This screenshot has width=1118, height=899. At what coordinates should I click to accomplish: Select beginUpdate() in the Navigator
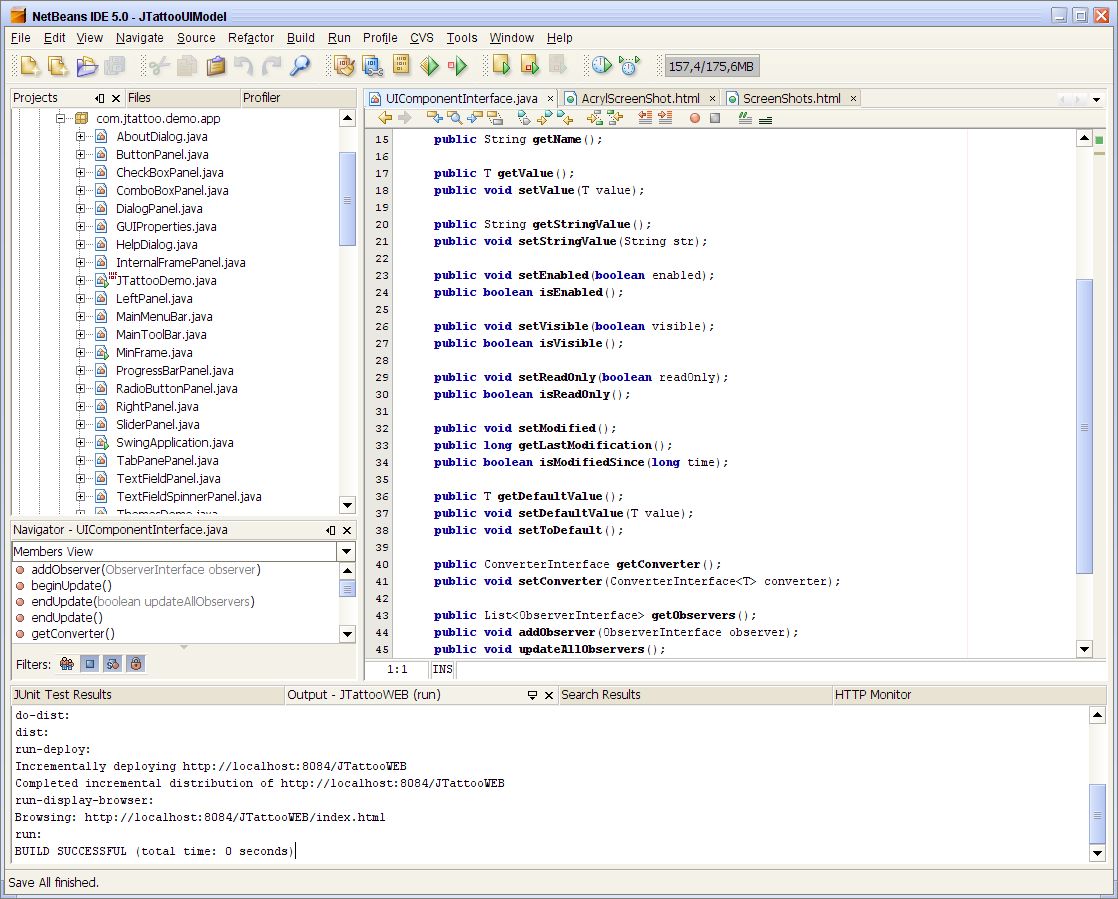[71, 585]
